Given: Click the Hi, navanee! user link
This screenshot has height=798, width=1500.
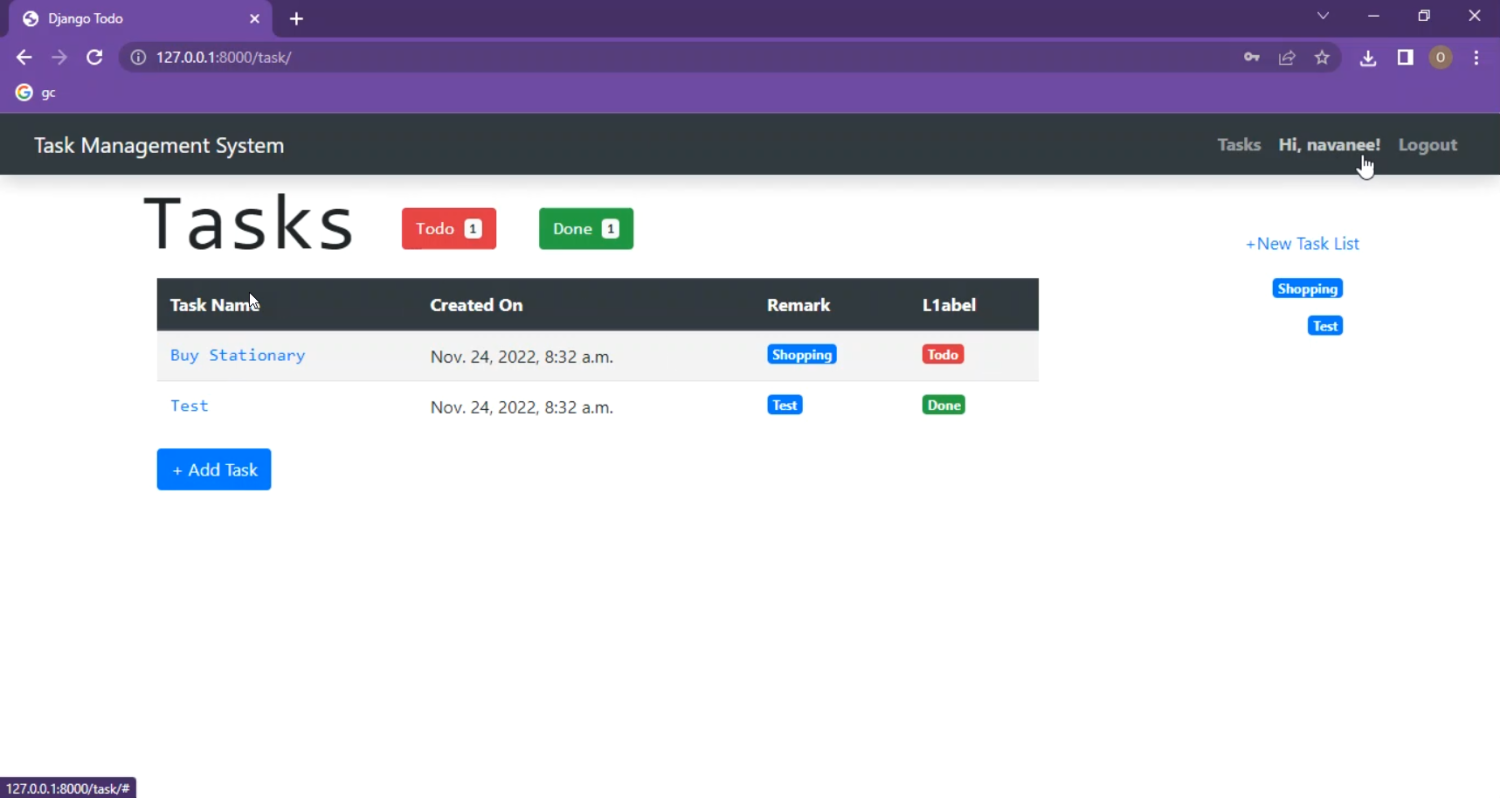Looking at the screenshot, I should click(1329, 145).
